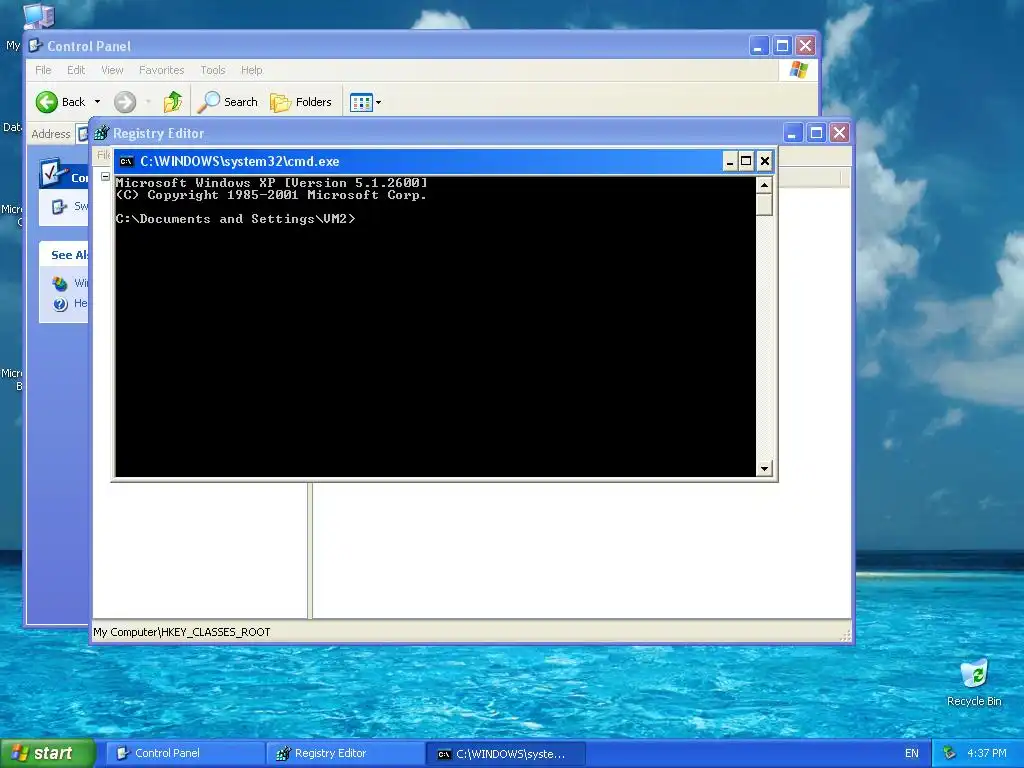Click the Switch to Classic View icon
This screenshot has width=1024, height=768.
pyautogui.click(x=59, y=207)
